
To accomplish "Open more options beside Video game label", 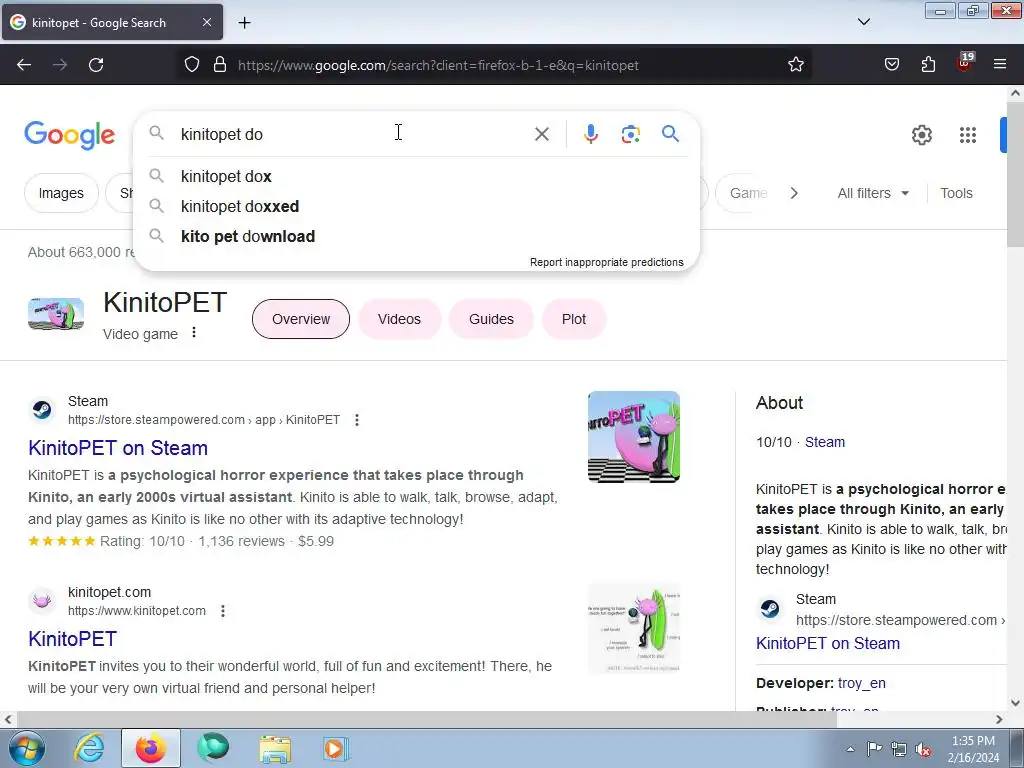I will coord(194,333).
